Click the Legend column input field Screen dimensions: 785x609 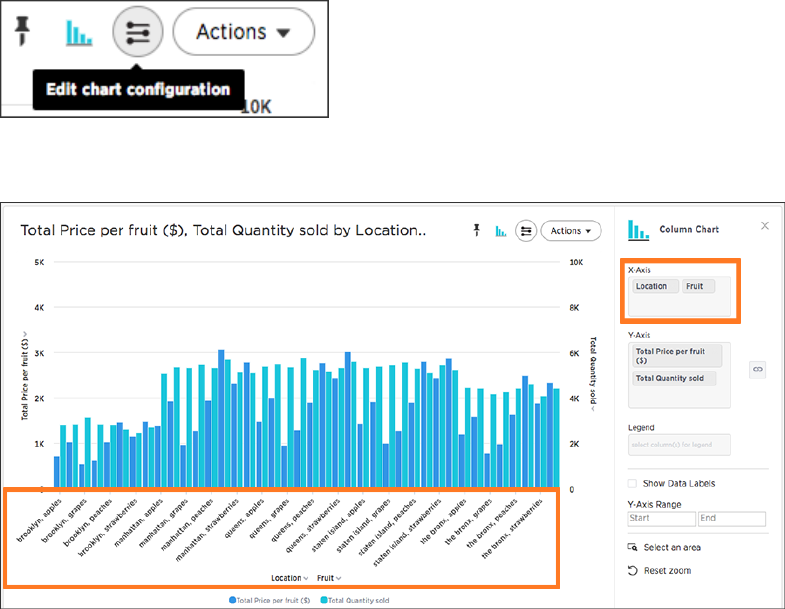click(x=679, y=445)
